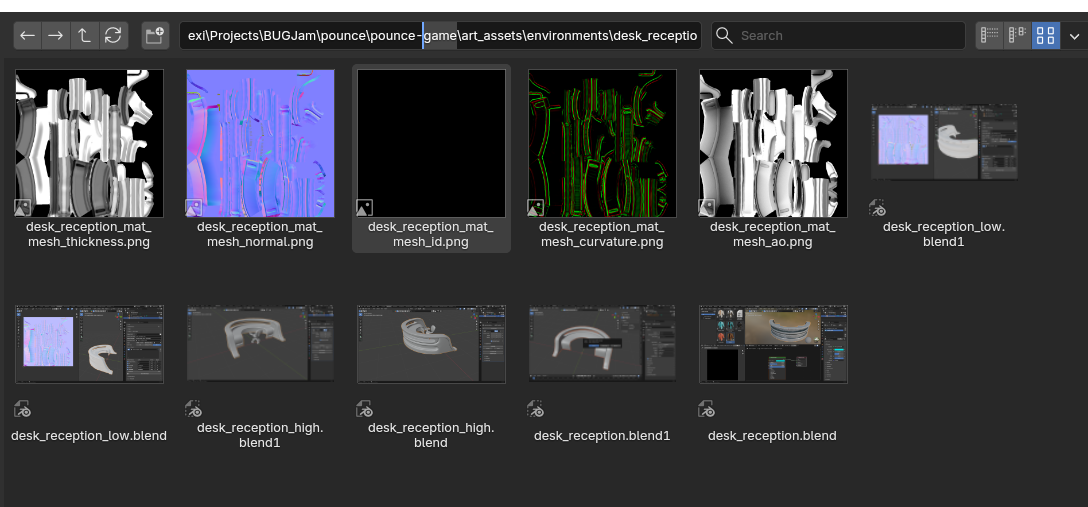Go to parent directory
Viewport: 1088px width, 507px height.
click(x=84, y=36)
